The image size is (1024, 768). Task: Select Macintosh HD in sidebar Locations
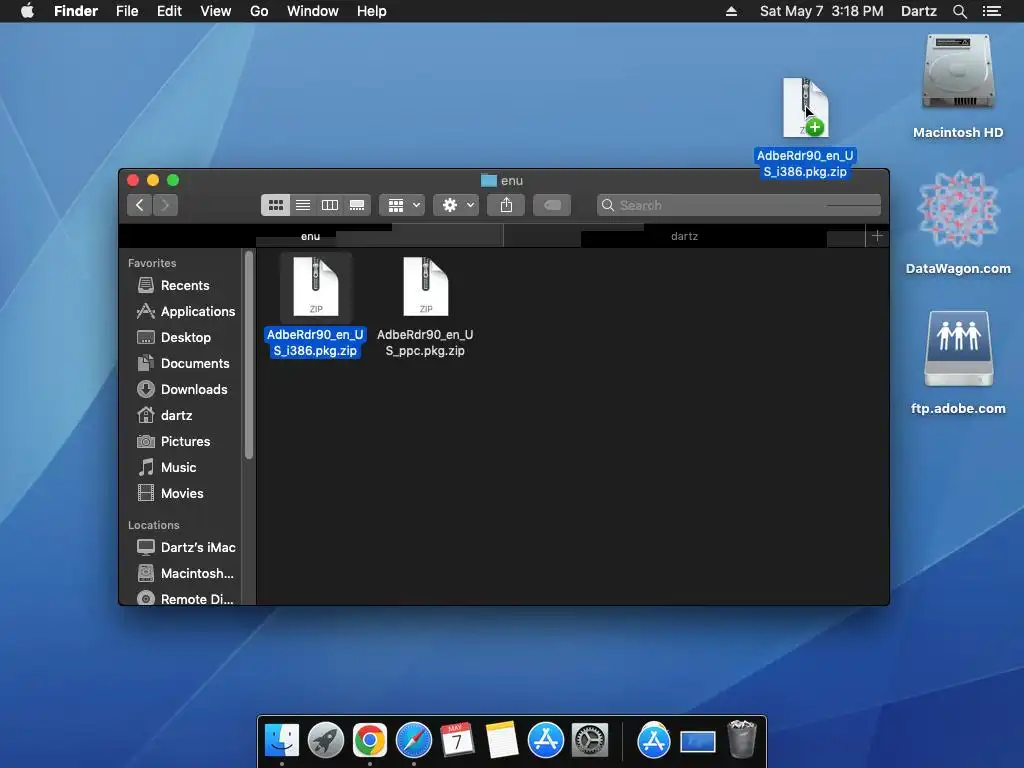pos(185,573)
